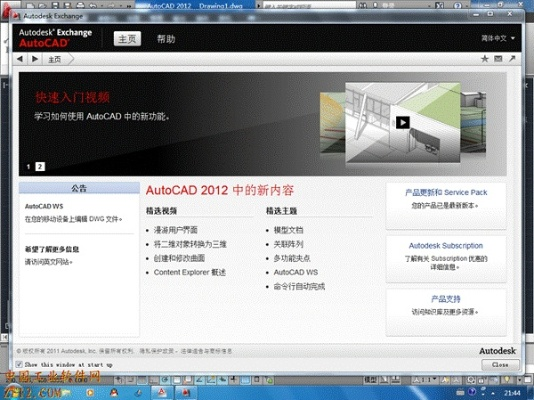Go back with the left arrow in Exchange

20,59
